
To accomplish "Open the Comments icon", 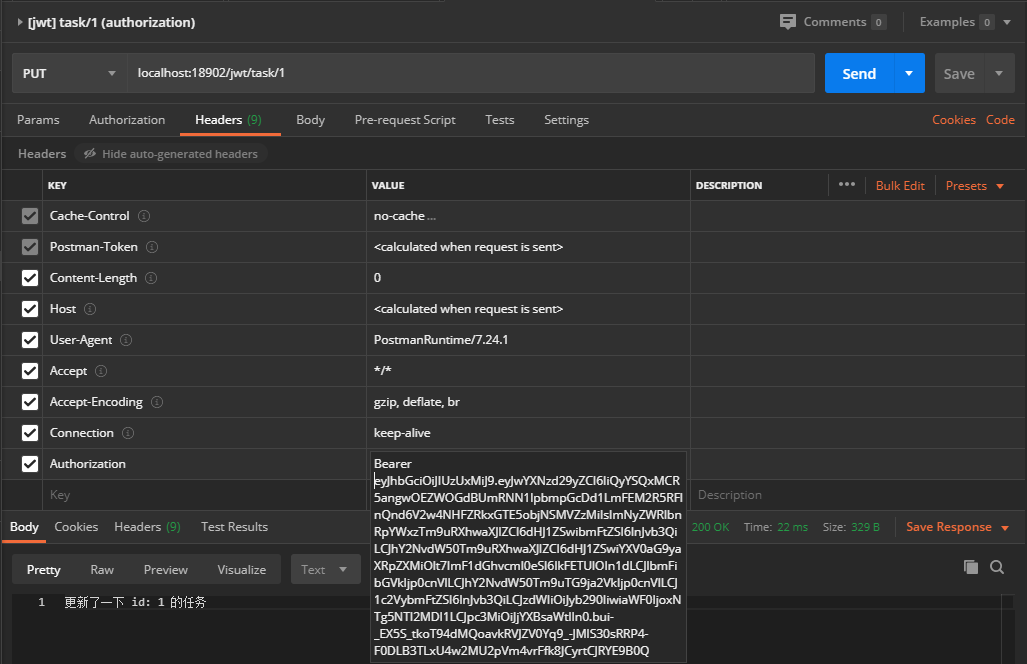I will coord(787,22).
